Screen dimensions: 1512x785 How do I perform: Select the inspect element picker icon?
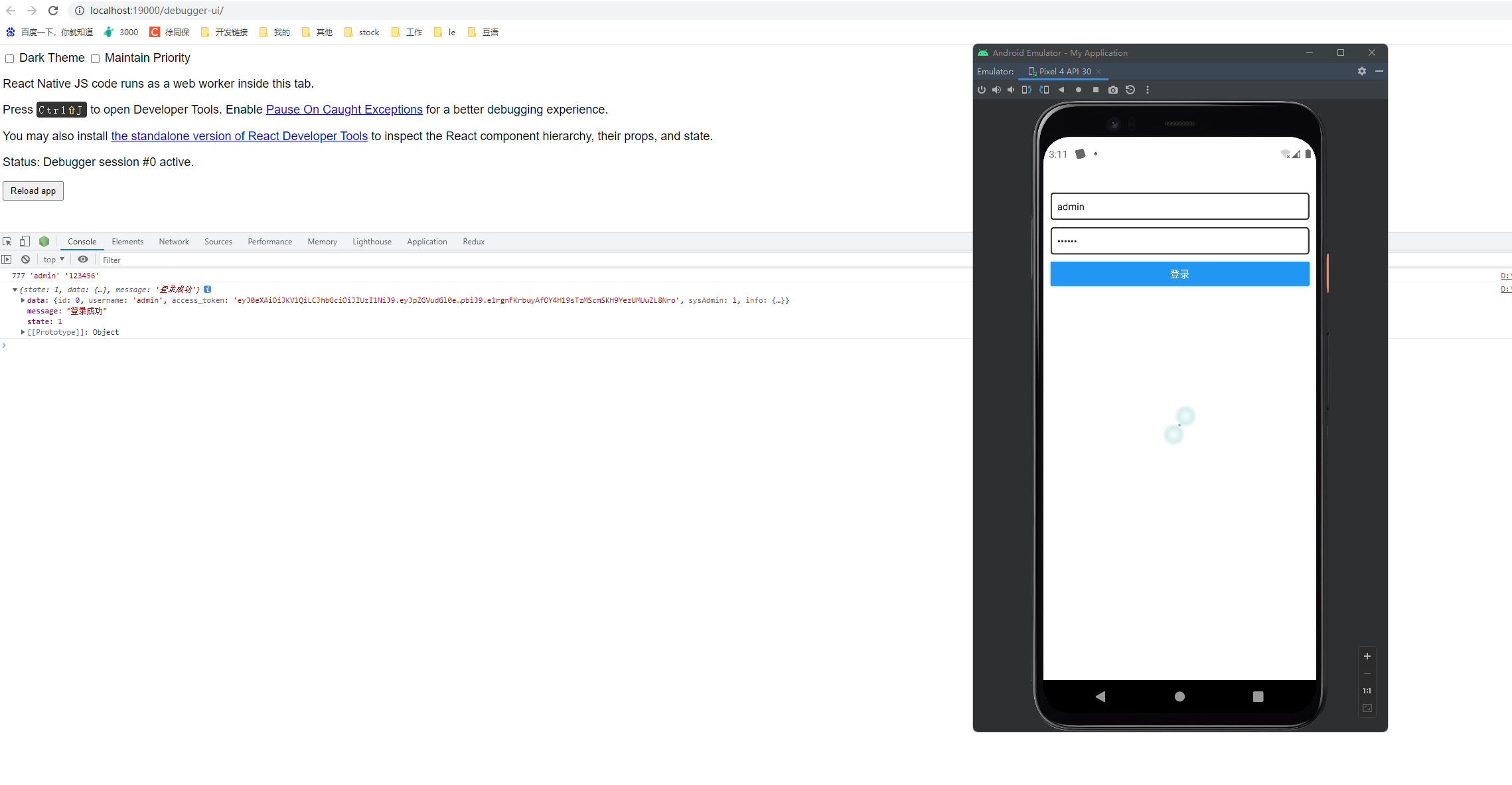[7, 242]
